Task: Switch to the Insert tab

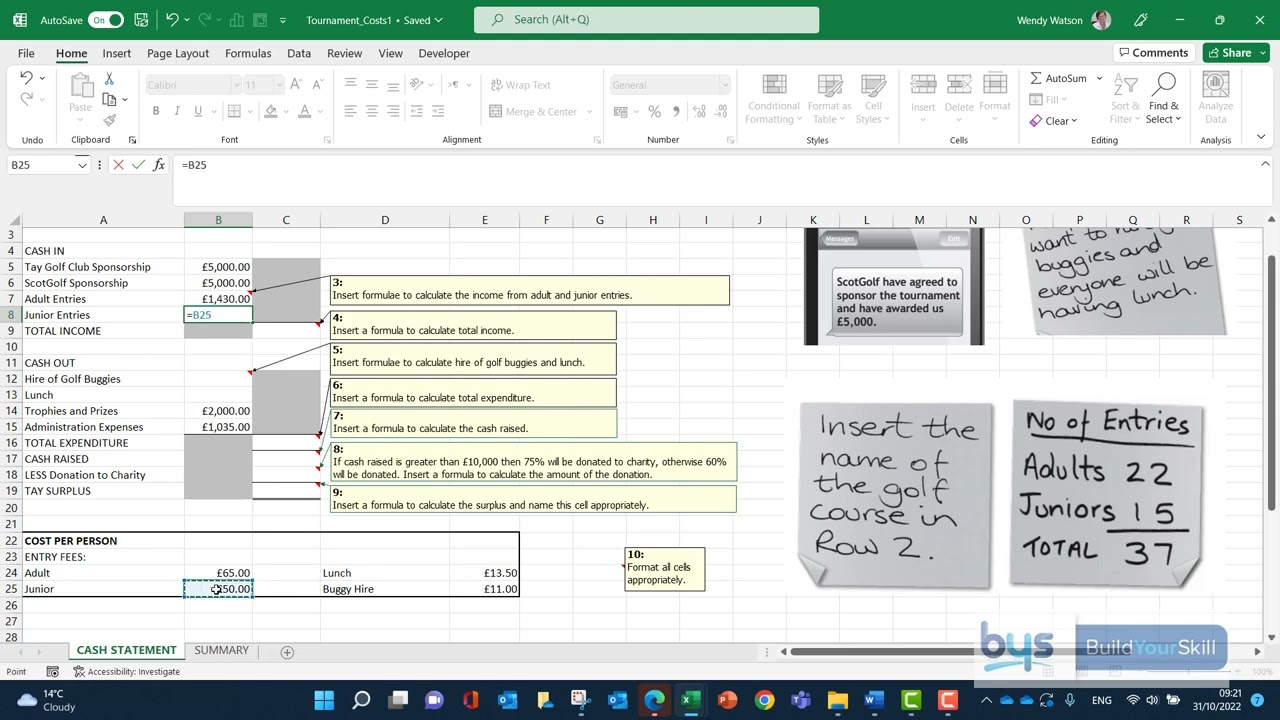Action: [x=116, y=53]
